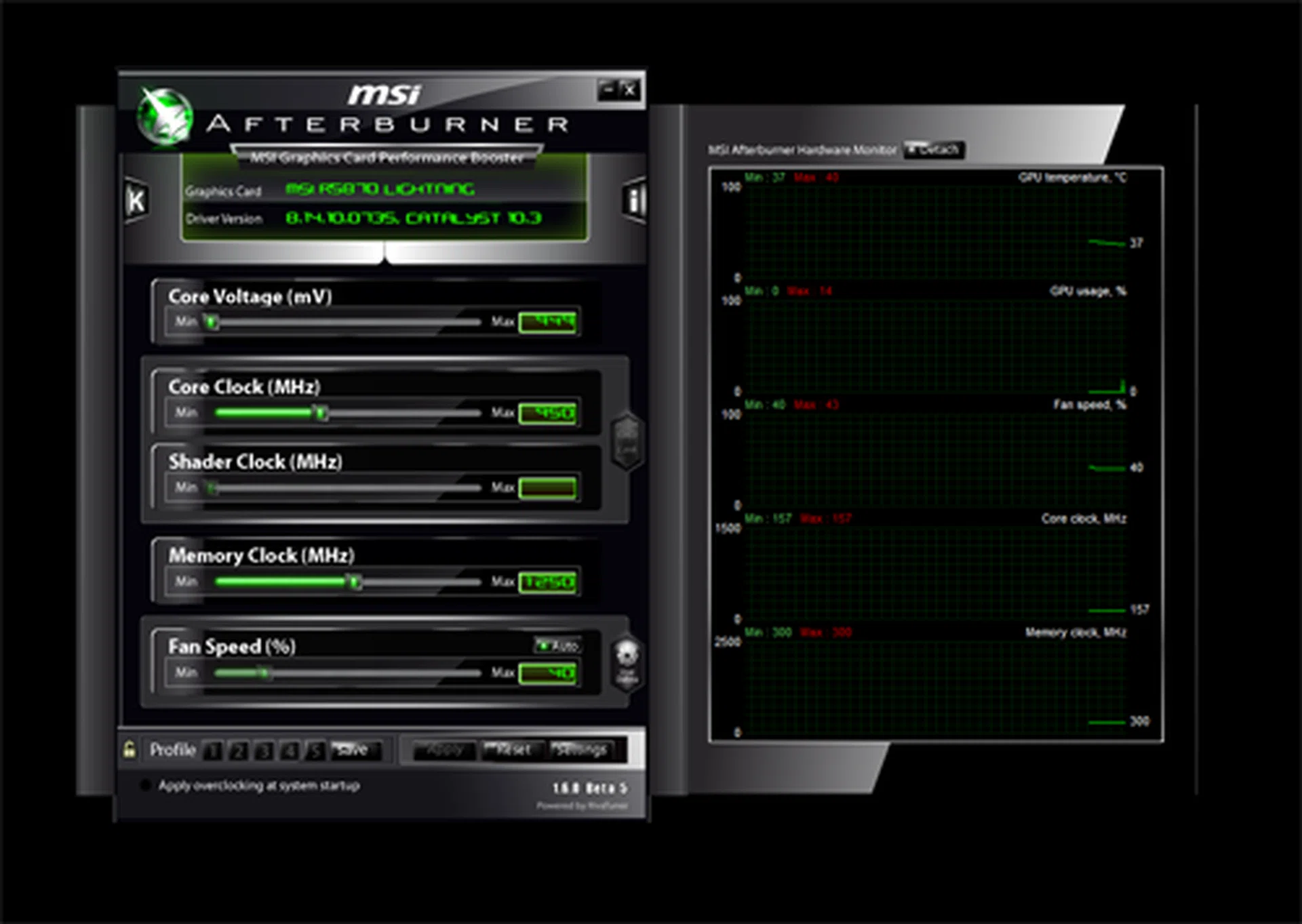Viewport: 1302px width, 924px height.
Task: Toggle the fan speed Auto button
Action: coord(557,645)
